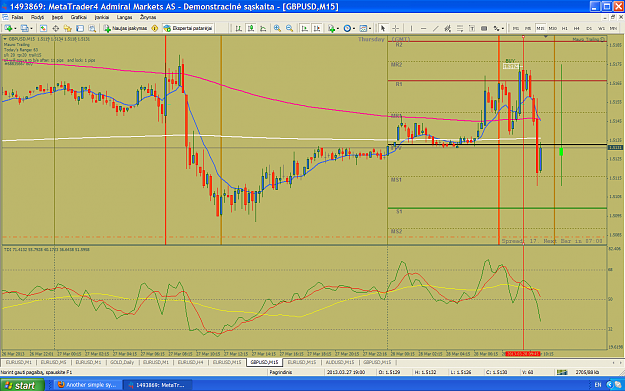
Task: Toggle the M15 timeframe button
Action: pyautogui.click(x=540, y=28)
